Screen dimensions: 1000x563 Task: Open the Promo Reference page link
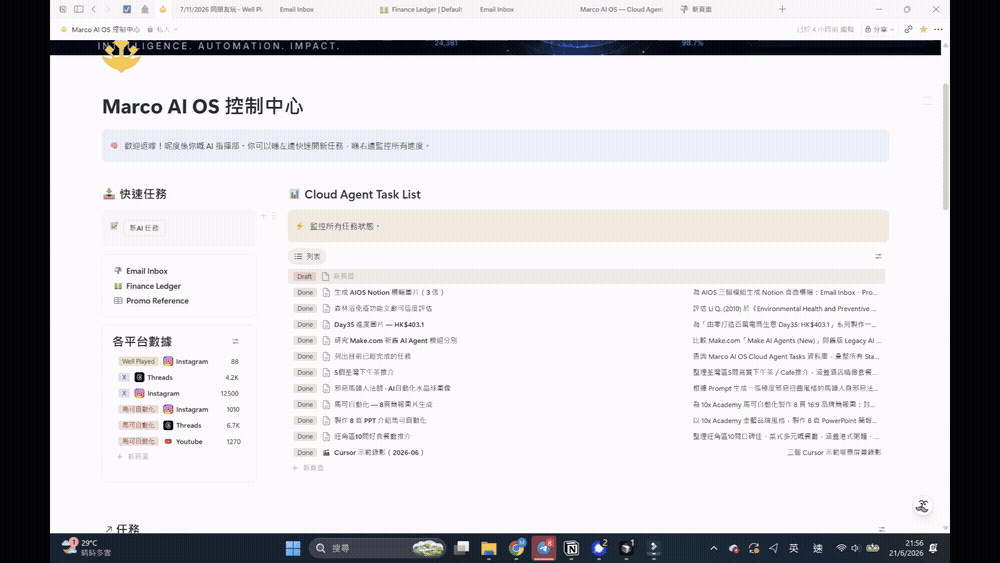point(157,301)
